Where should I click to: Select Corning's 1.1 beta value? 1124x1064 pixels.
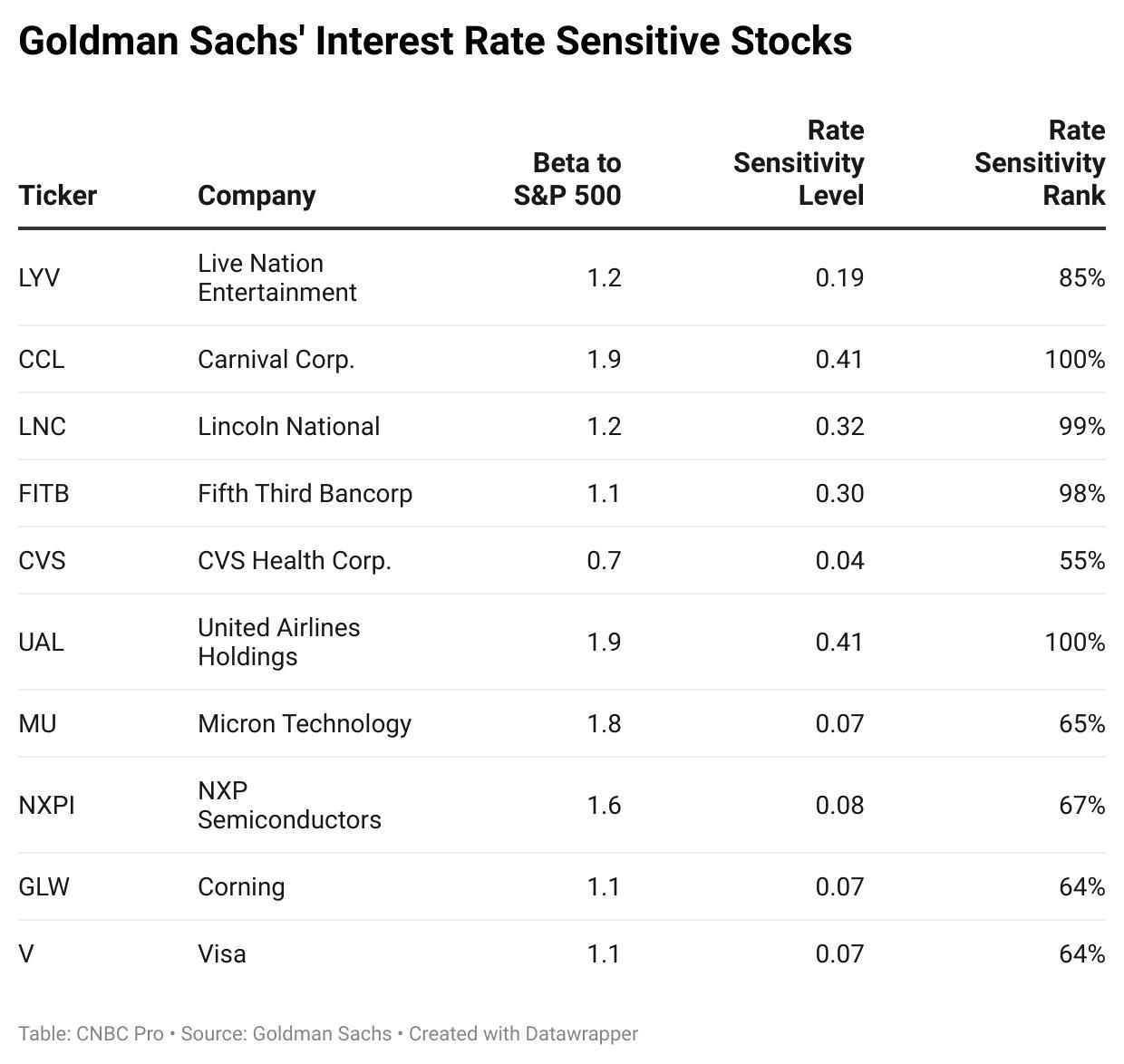pos(603,887)
